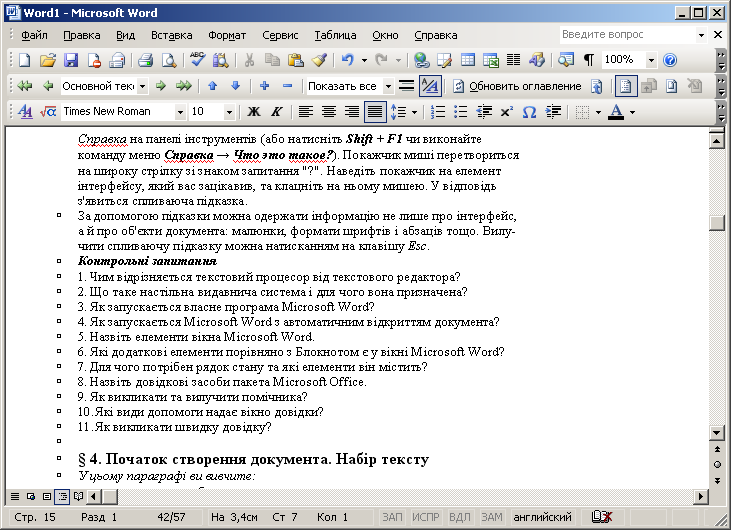Decrease indent with left-arrow icon
This screenshot has height=530, width=731.
[x=484, y=112]
